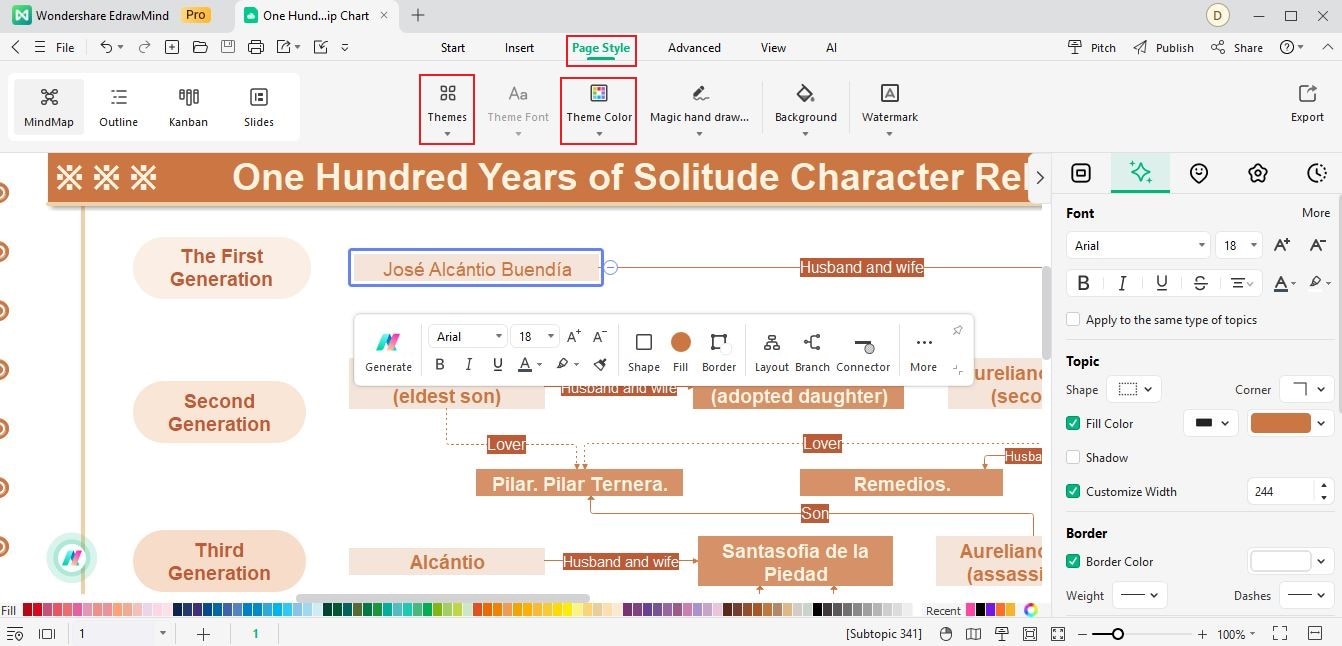Decrease font size in the right panel

pyautogui.click(x=1317, y=245)
